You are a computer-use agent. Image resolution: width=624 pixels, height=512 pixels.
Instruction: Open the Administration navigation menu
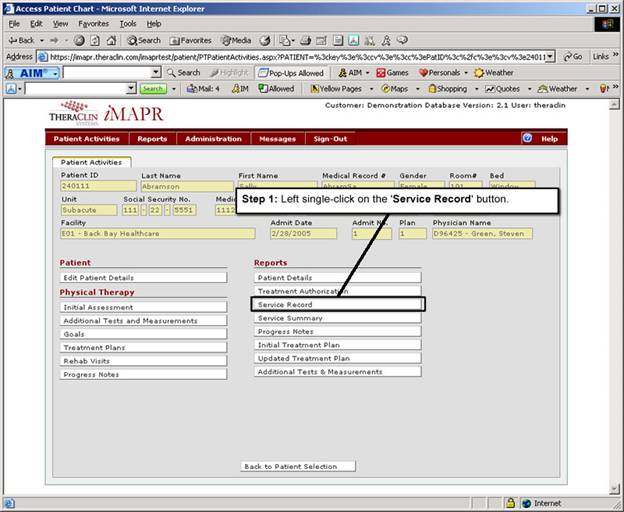[x=213, y=139]
